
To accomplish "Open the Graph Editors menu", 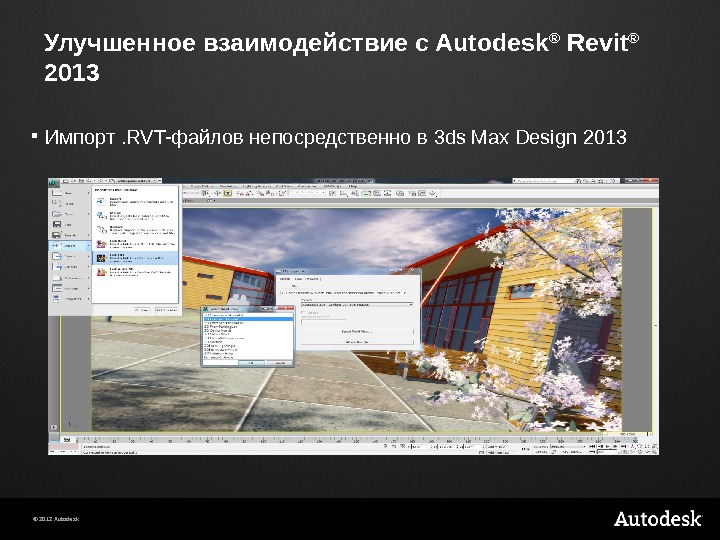I will coord(202,186).
